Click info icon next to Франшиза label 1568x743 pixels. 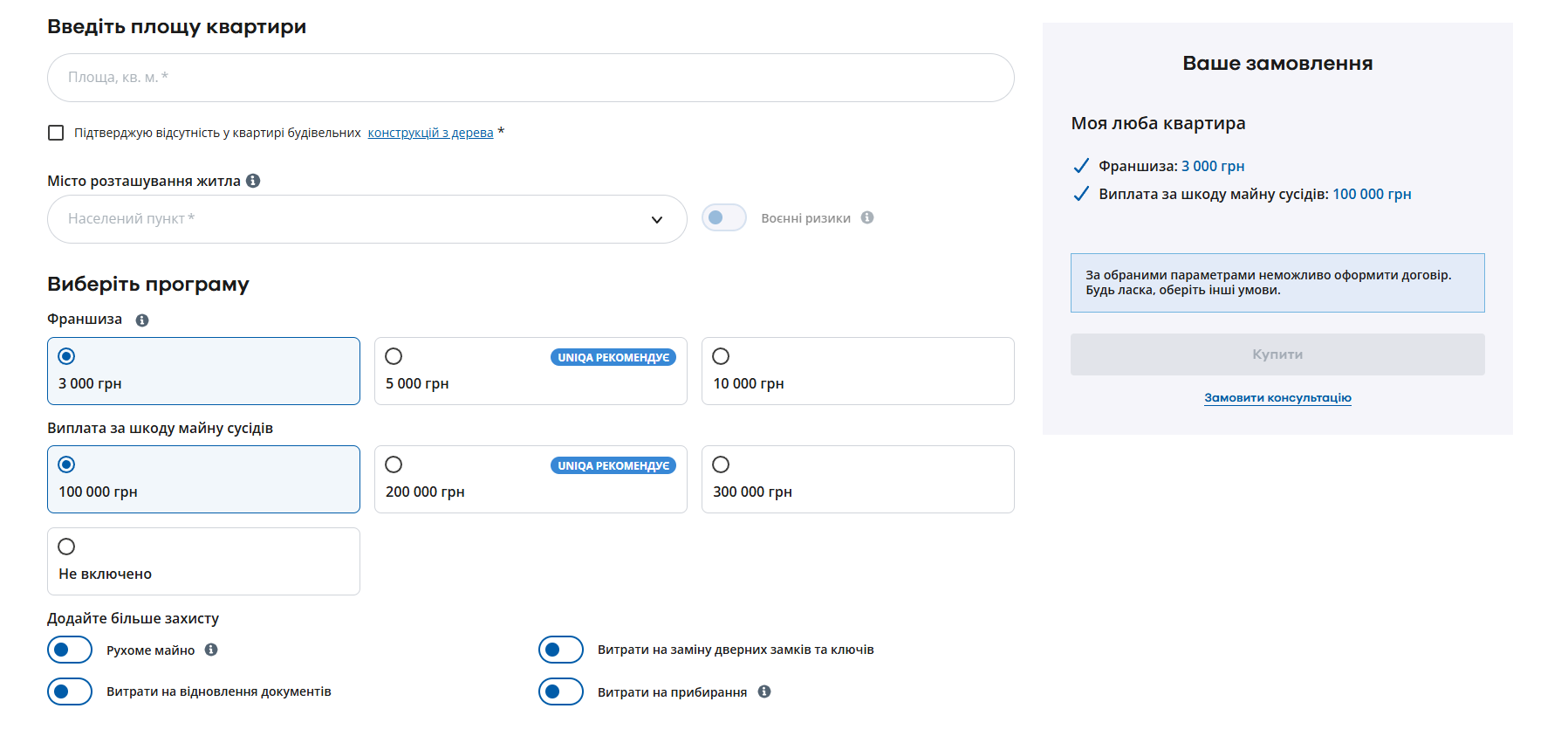click(142, 320)
